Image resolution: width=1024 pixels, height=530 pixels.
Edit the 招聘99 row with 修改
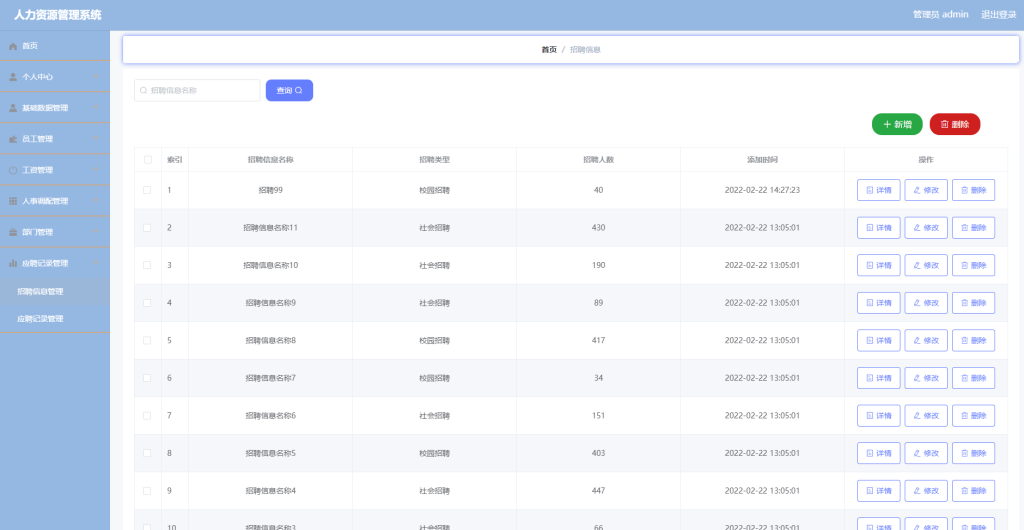click(926, 190)
